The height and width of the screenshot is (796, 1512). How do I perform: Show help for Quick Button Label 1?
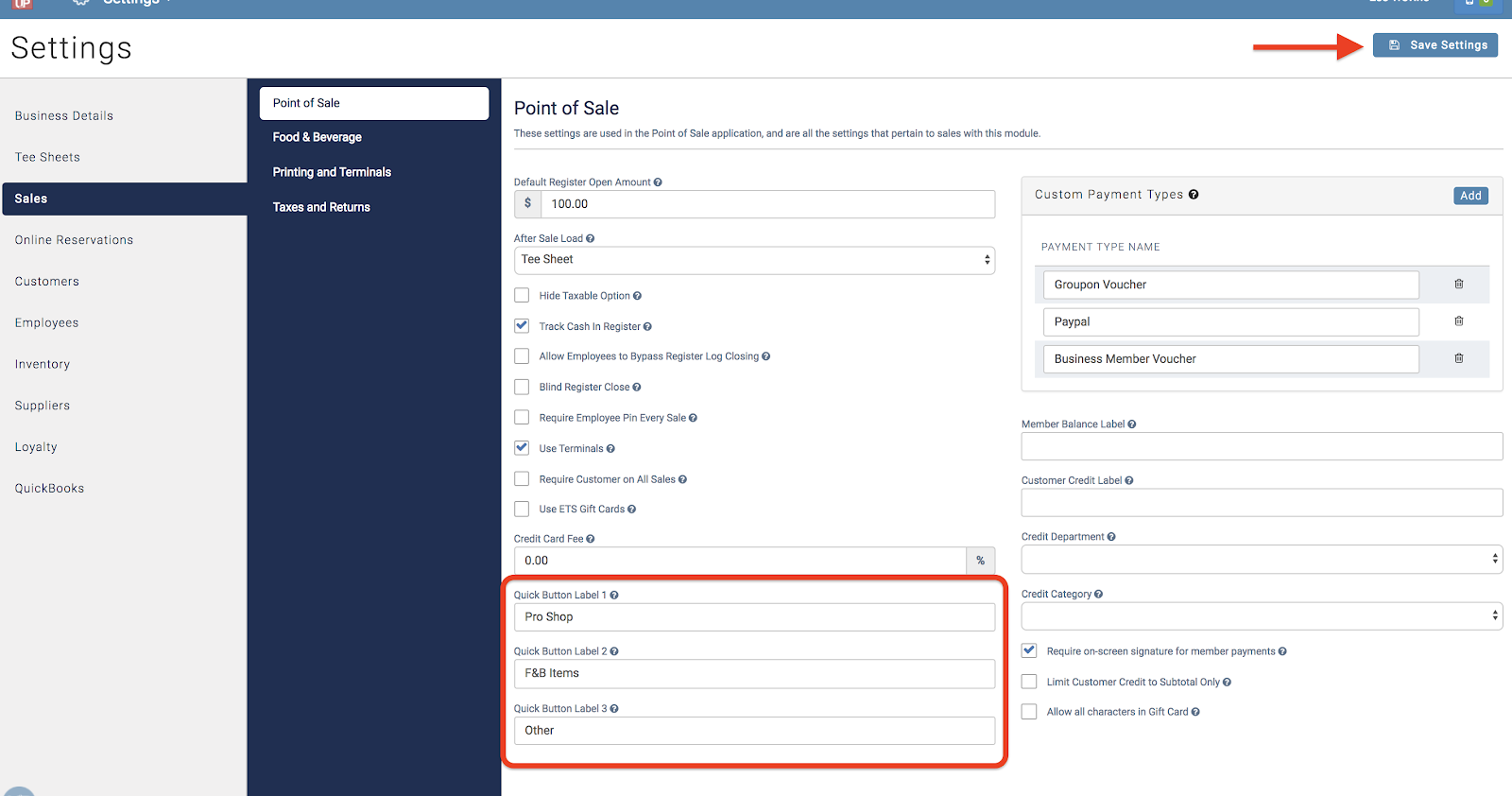(614, 596)
